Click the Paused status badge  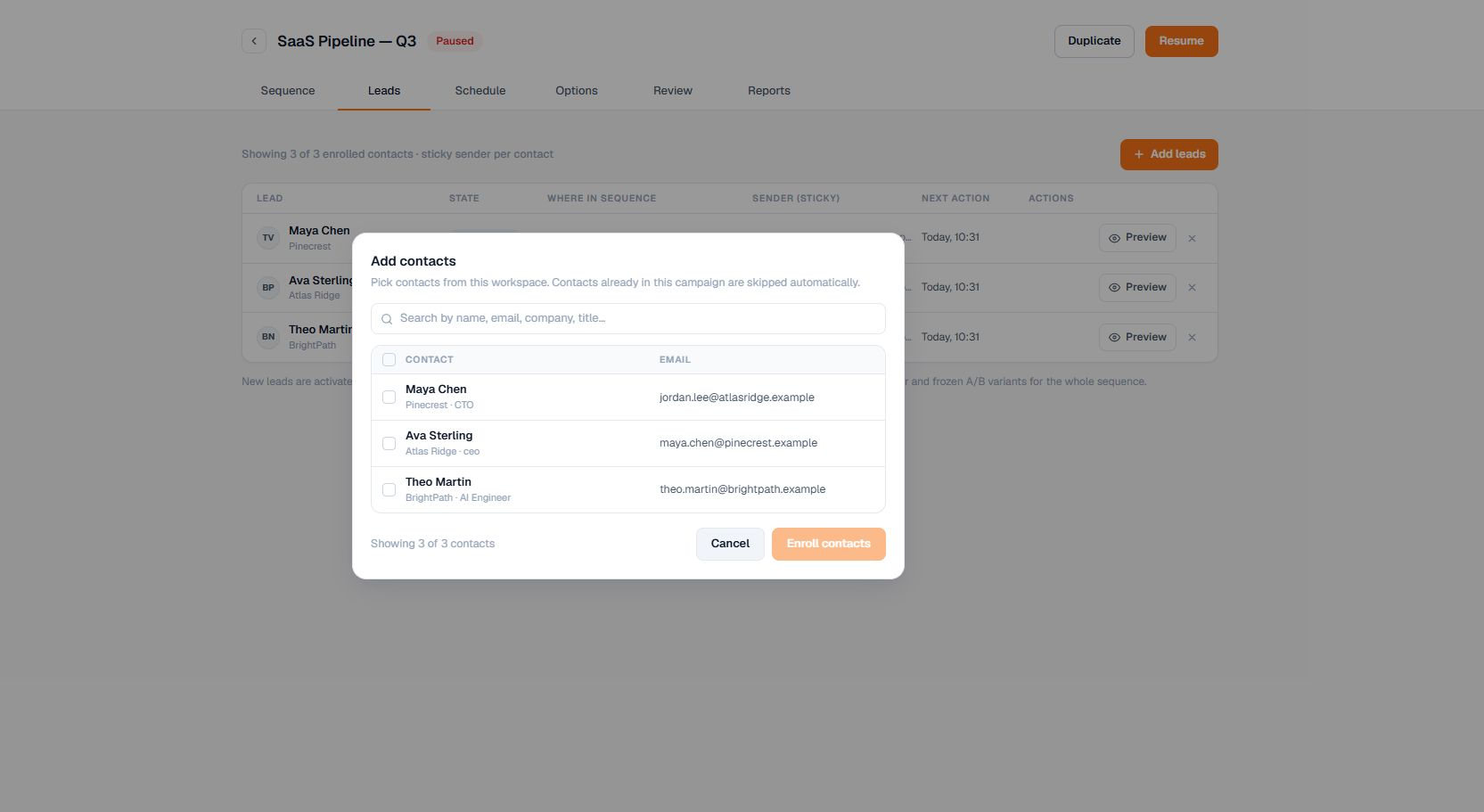(x=455, y=41)
